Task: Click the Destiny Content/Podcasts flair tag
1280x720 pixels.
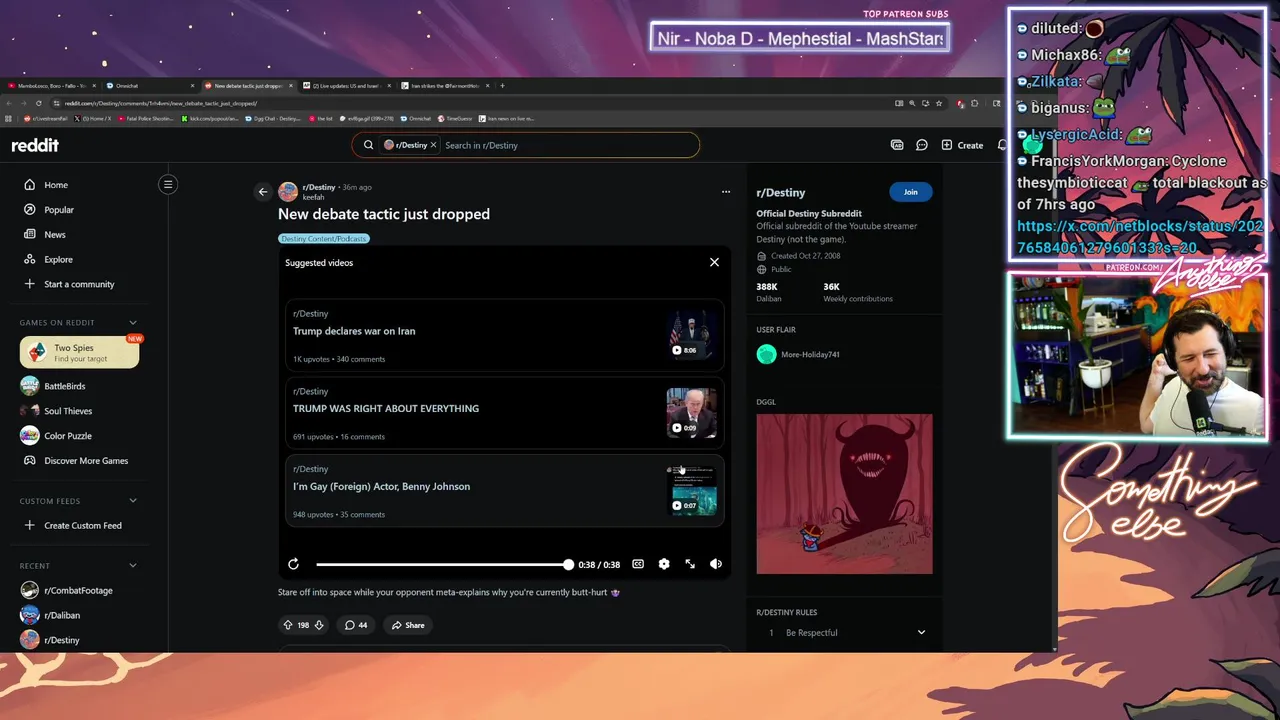Action: [324, 239]
